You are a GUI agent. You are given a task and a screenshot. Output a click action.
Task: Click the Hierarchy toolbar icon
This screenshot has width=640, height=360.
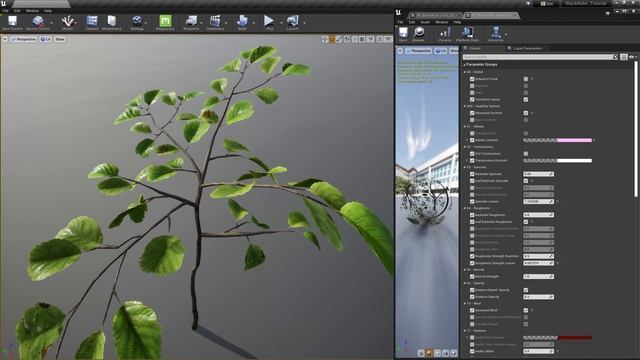click(x=496, y=34)
